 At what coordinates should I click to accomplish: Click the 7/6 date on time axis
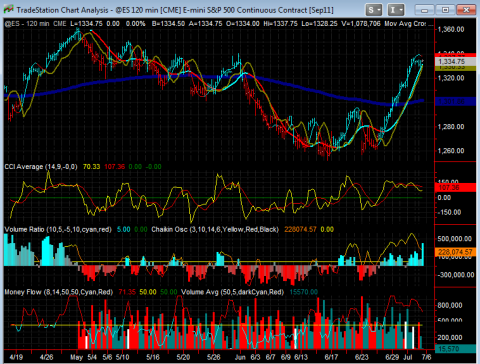(426, 357)
